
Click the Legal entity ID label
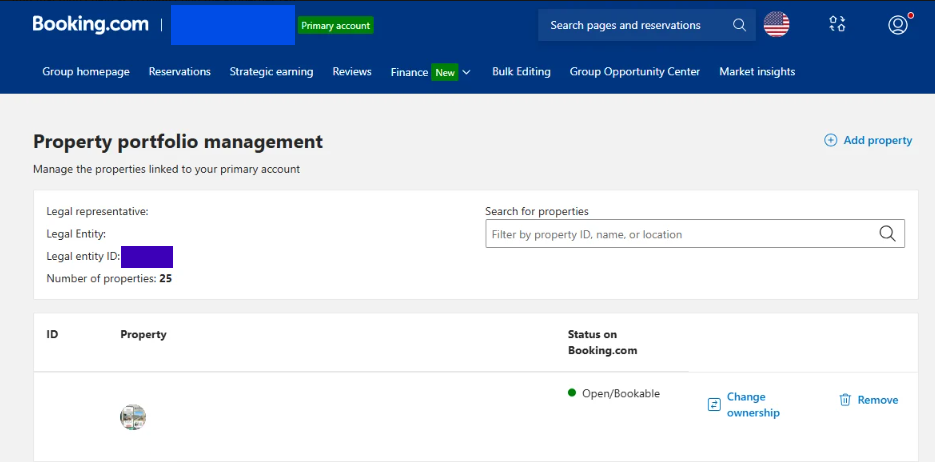pos(83,256)
